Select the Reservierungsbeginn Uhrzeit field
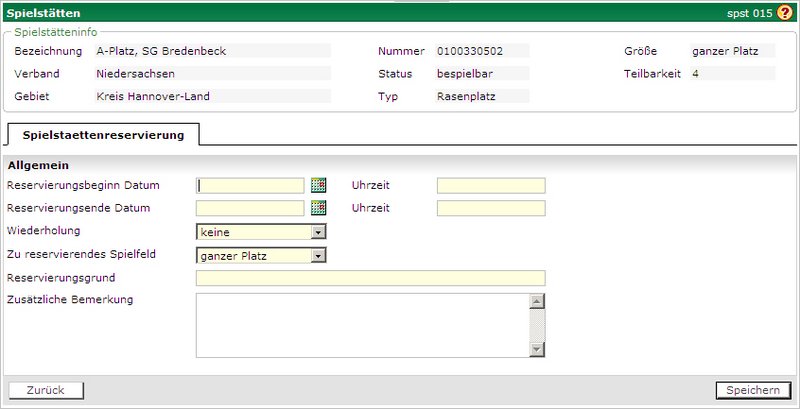The image size is (800, 409). pos(491,185)
